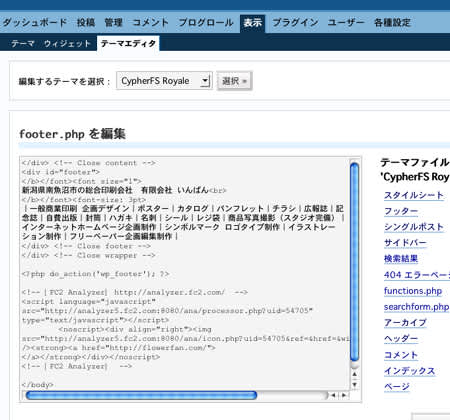The image size is (450, 420).
Task: Open the 404 エラーページ theme file
Action: click(x=417, y=275)
